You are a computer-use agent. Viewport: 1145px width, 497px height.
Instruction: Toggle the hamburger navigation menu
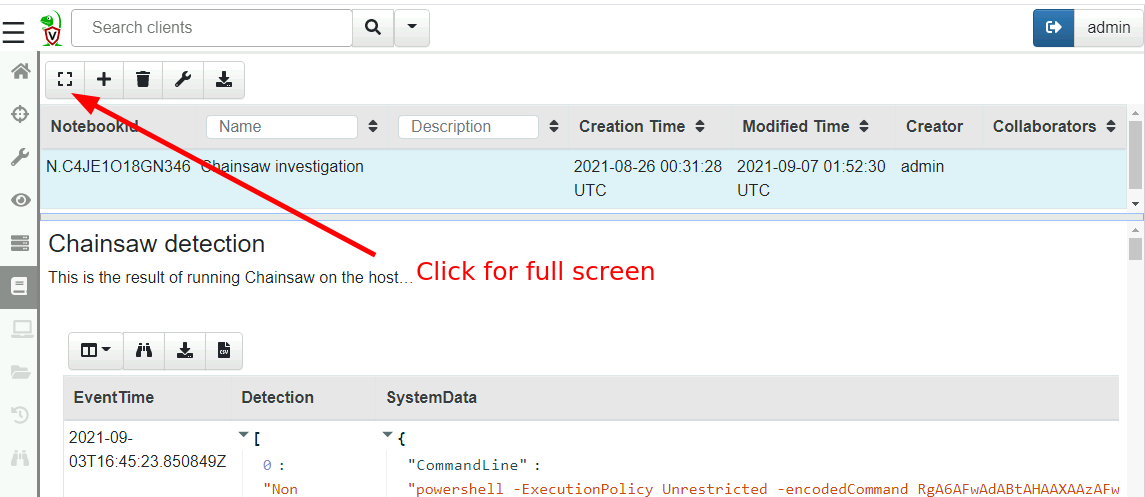click(x=13, y=33)
